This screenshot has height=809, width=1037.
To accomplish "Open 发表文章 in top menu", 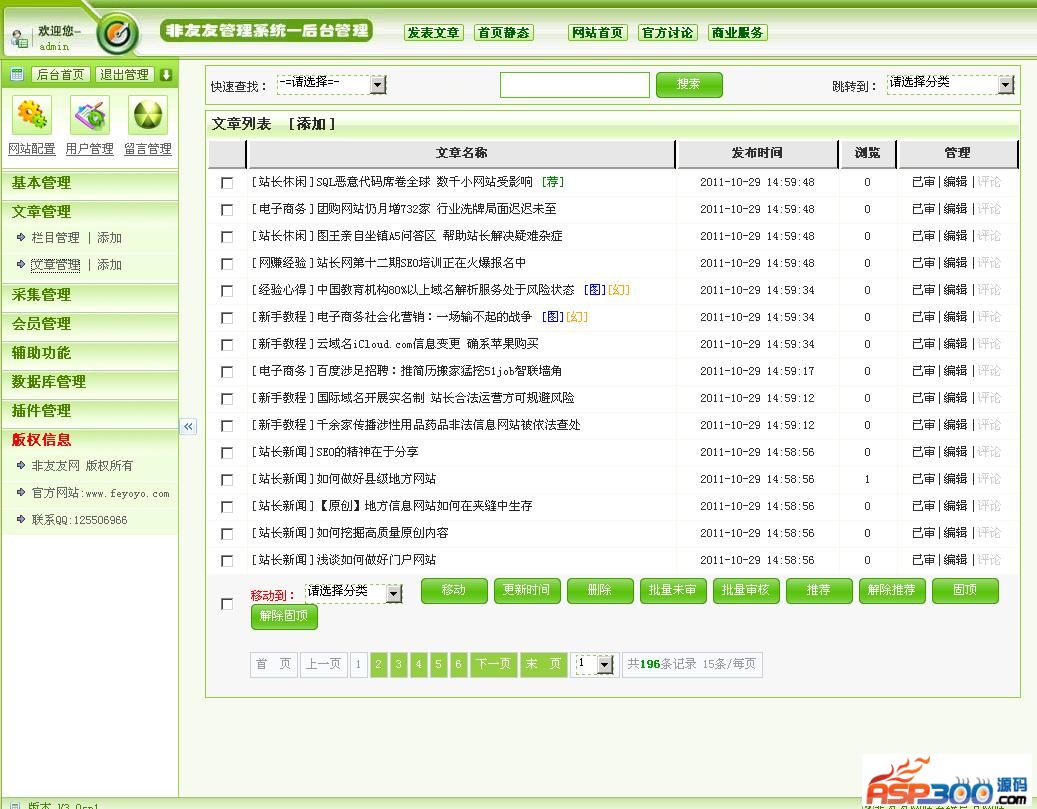I will [433, 33].
